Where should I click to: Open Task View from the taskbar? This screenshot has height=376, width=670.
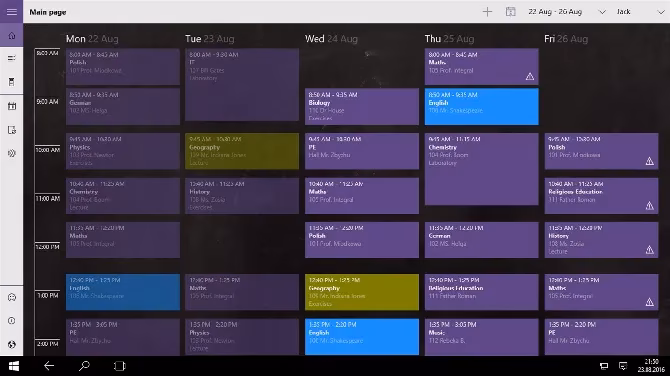click(x=120, y=366)
